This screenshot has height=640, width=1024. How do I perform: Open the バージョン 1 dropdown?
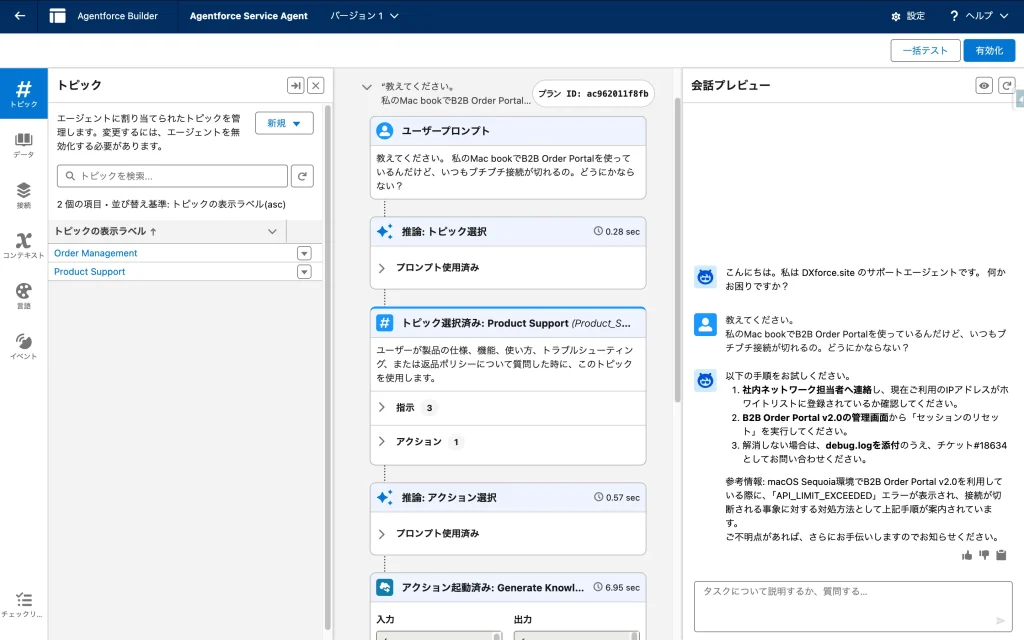click(365, 16)
